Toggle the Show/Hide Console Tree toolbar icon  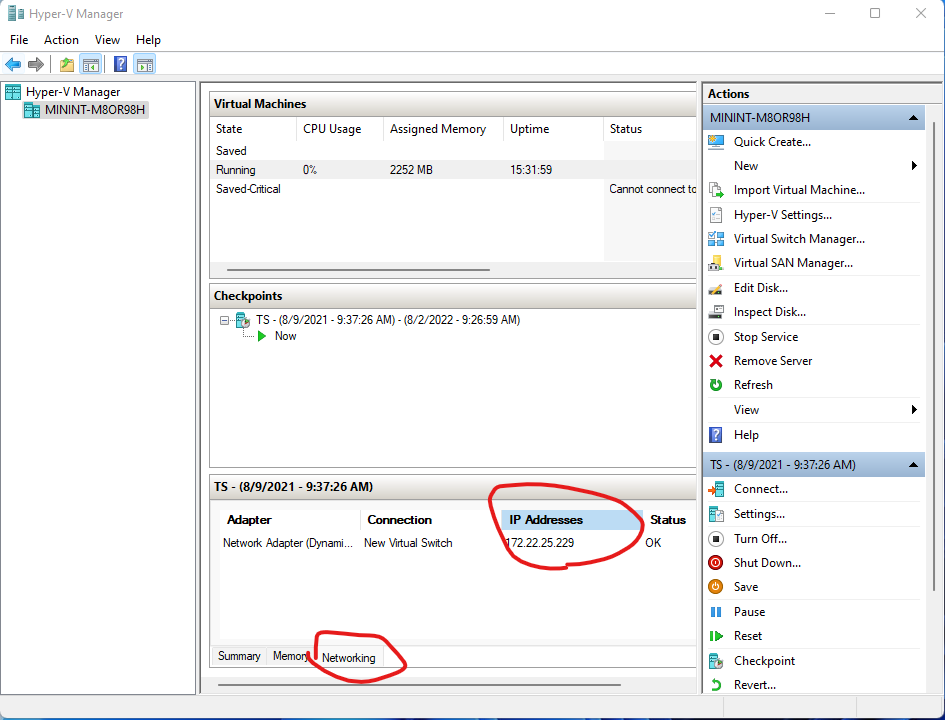pyautogui.click(x=90, y=64)
